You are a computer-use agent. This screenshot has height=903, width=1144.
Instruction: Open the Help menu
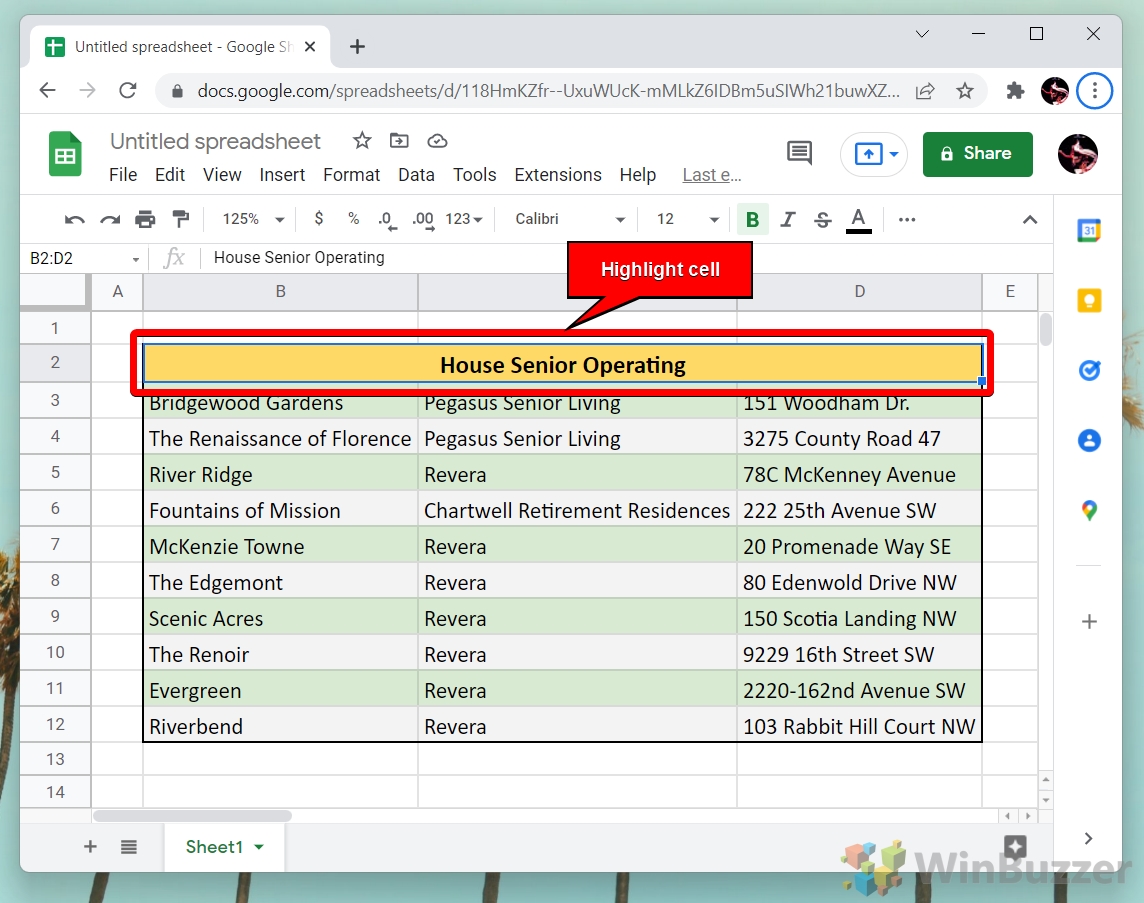point(638,175)
